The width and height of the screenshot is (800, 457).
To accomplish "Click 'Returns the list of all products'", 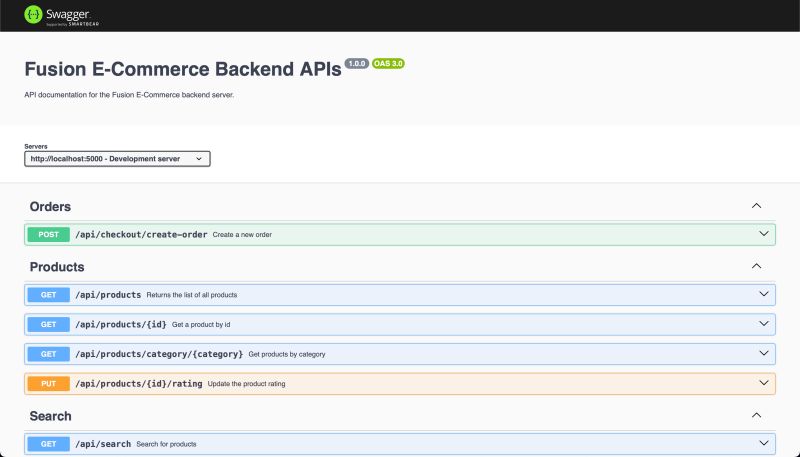I will click(x=192, y=295).
